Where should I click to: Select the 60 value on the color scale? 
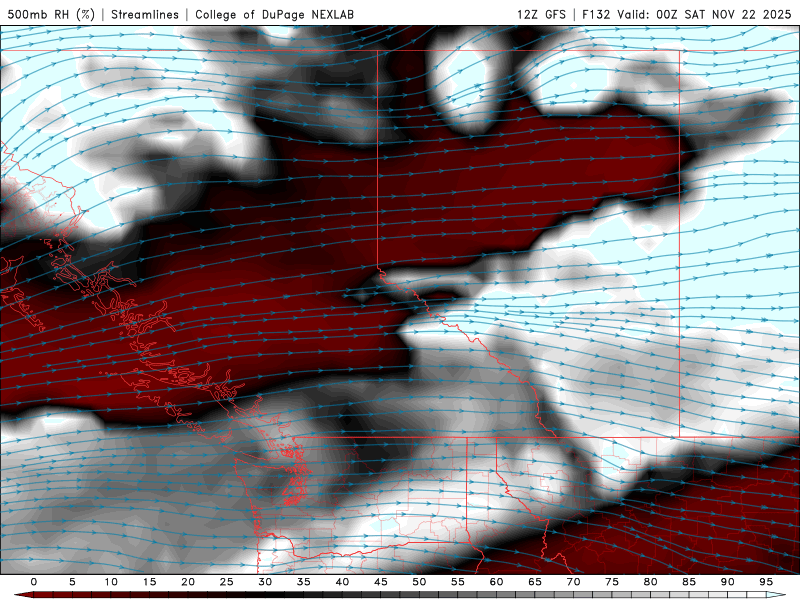click(496, 582)
